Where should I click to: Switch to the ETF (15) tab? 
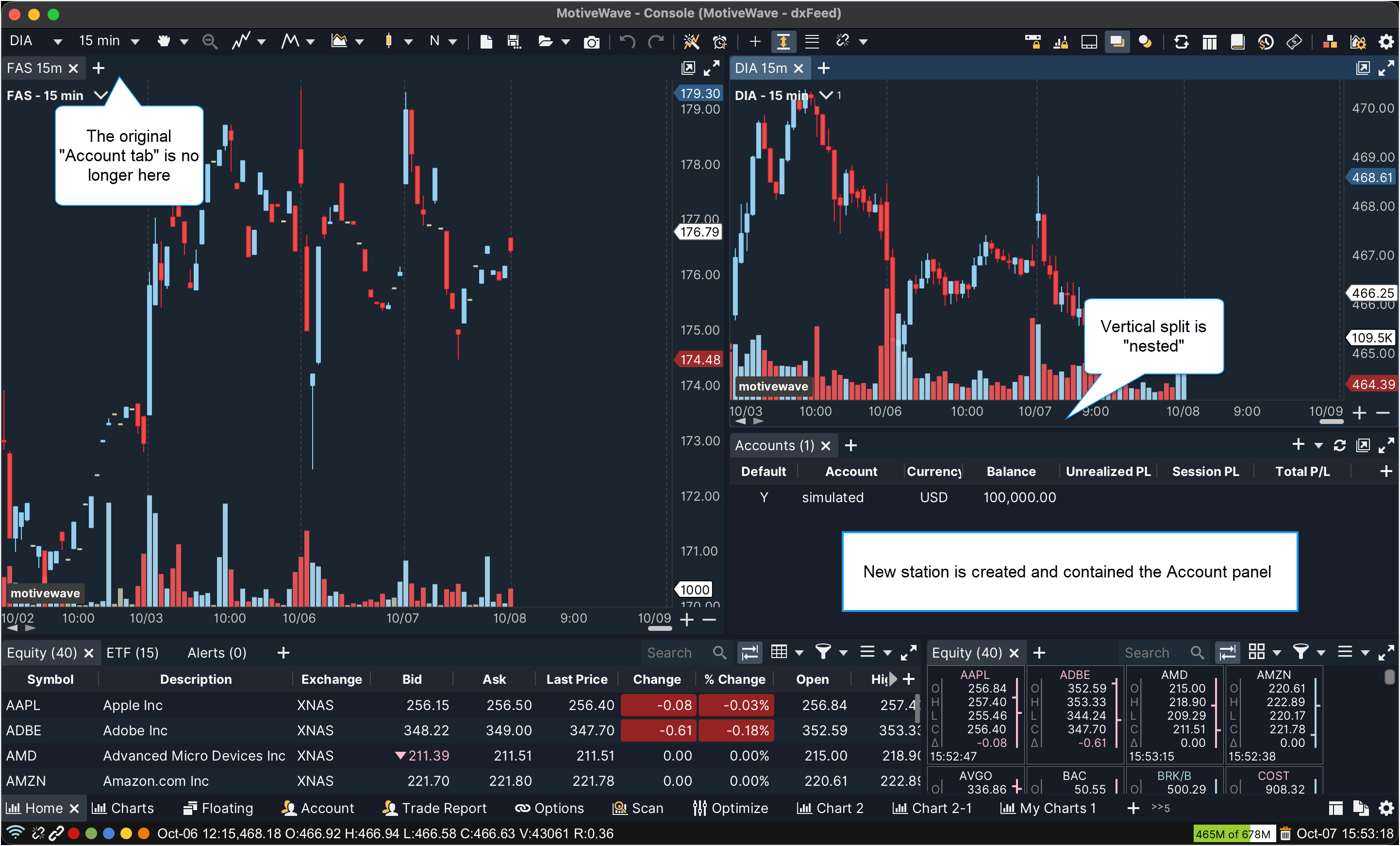pos(133,653)
